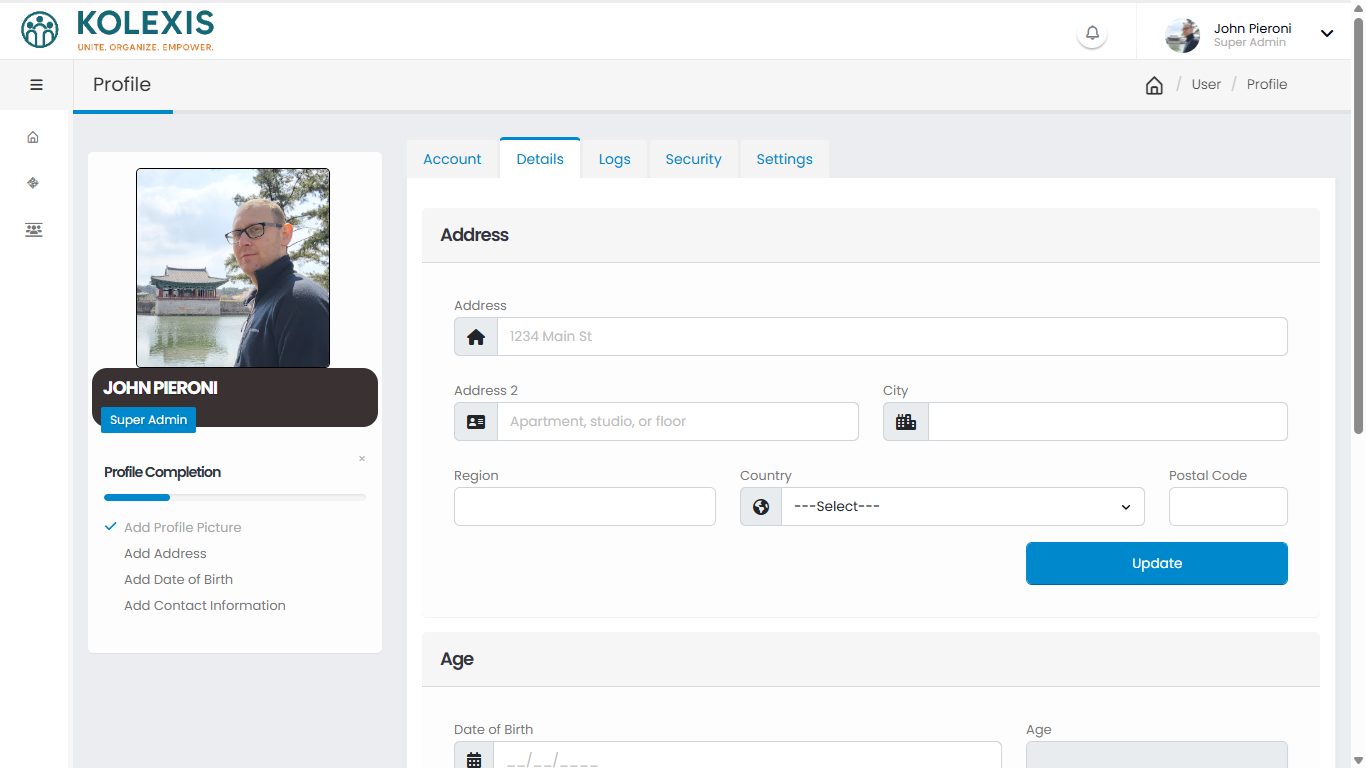Image resolution: width=1366 pixels, height=768 pixels.
Task: Click the Super Admin badge
Action: [148, 420]
